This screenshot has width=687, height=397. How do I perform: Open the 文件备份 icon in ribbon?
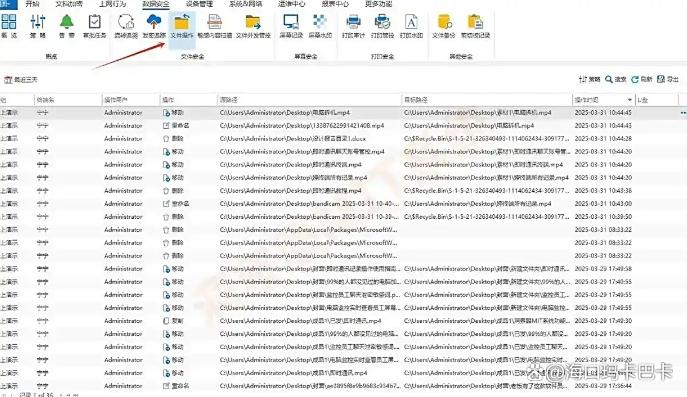(x=444, y=21)
